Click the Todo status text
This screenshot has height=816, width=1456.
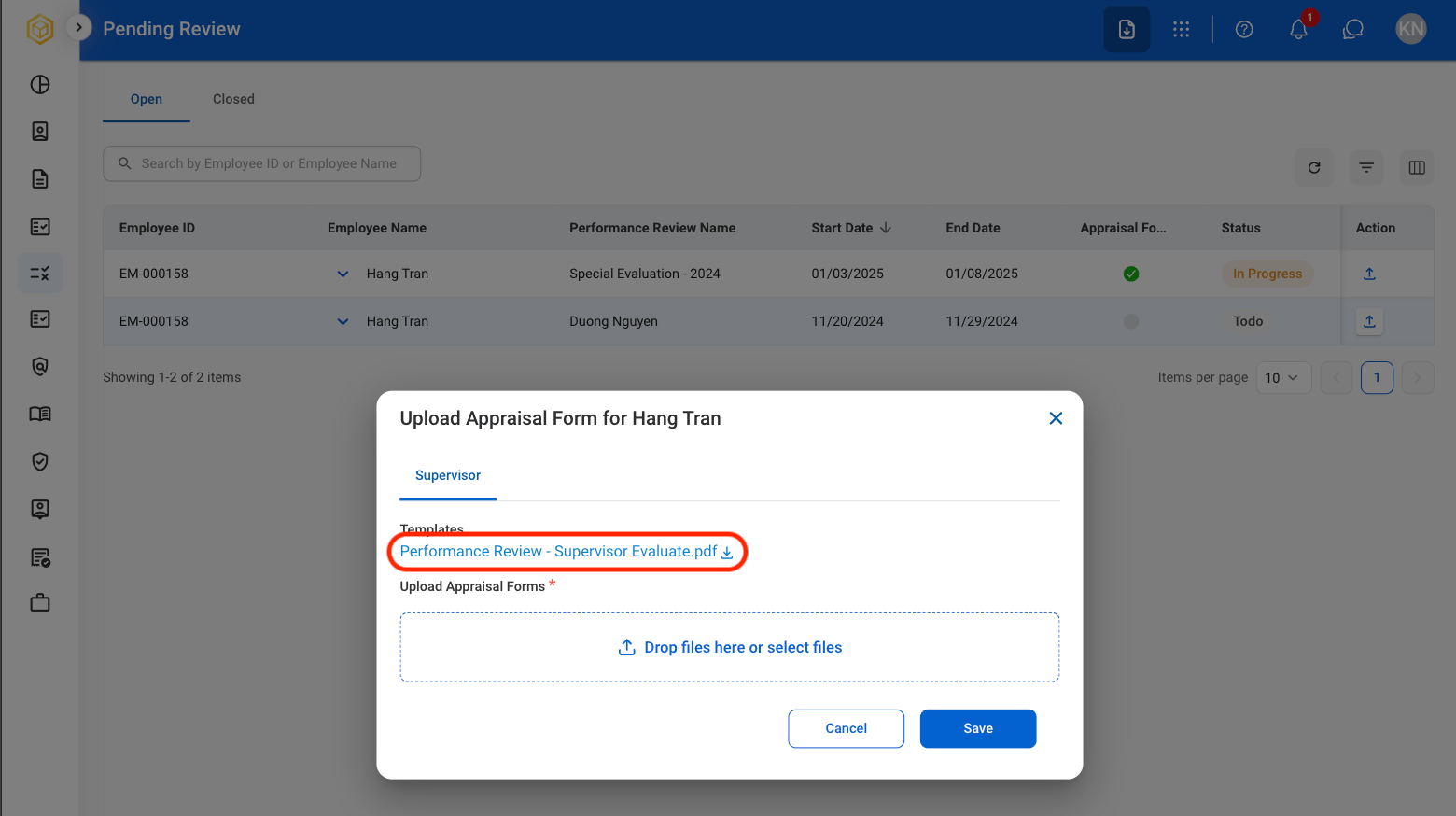point(1248,321)
